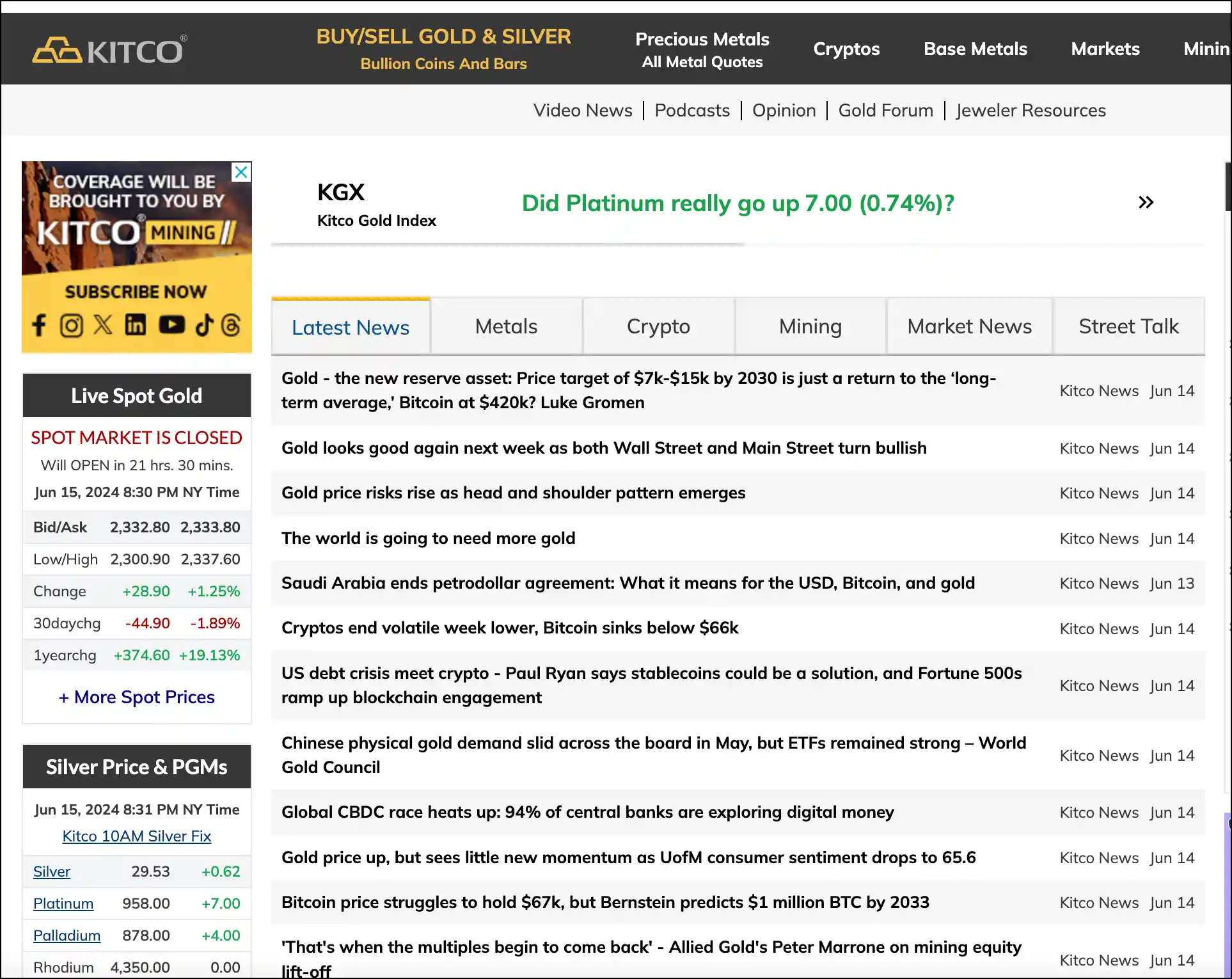Open KGX Kitco Gold Index
The height and width of the screenshot is (979, 1232).
[x=376, y=205]
